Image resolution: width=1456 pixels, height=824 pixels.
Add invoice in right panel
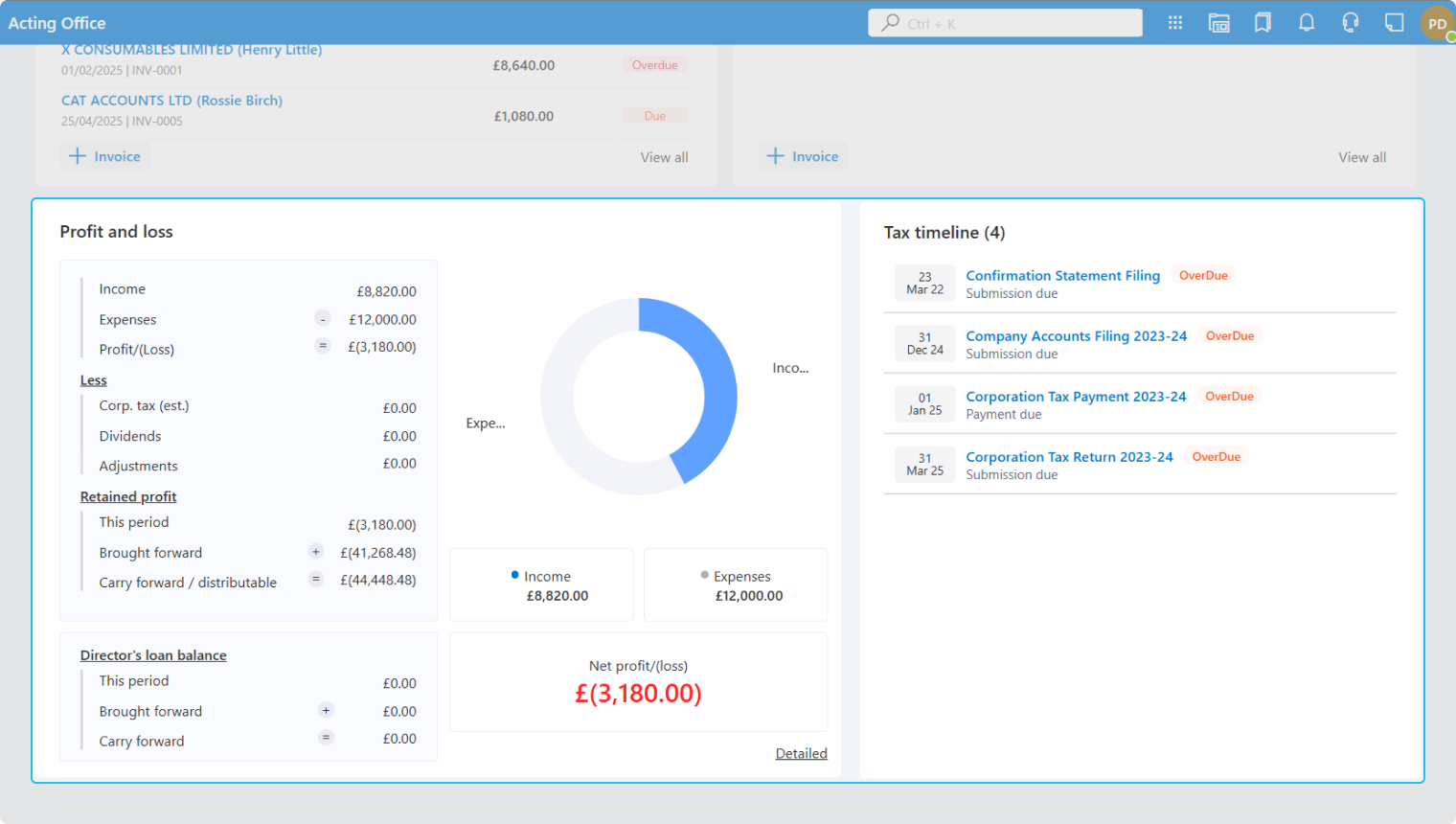[803, 156]
